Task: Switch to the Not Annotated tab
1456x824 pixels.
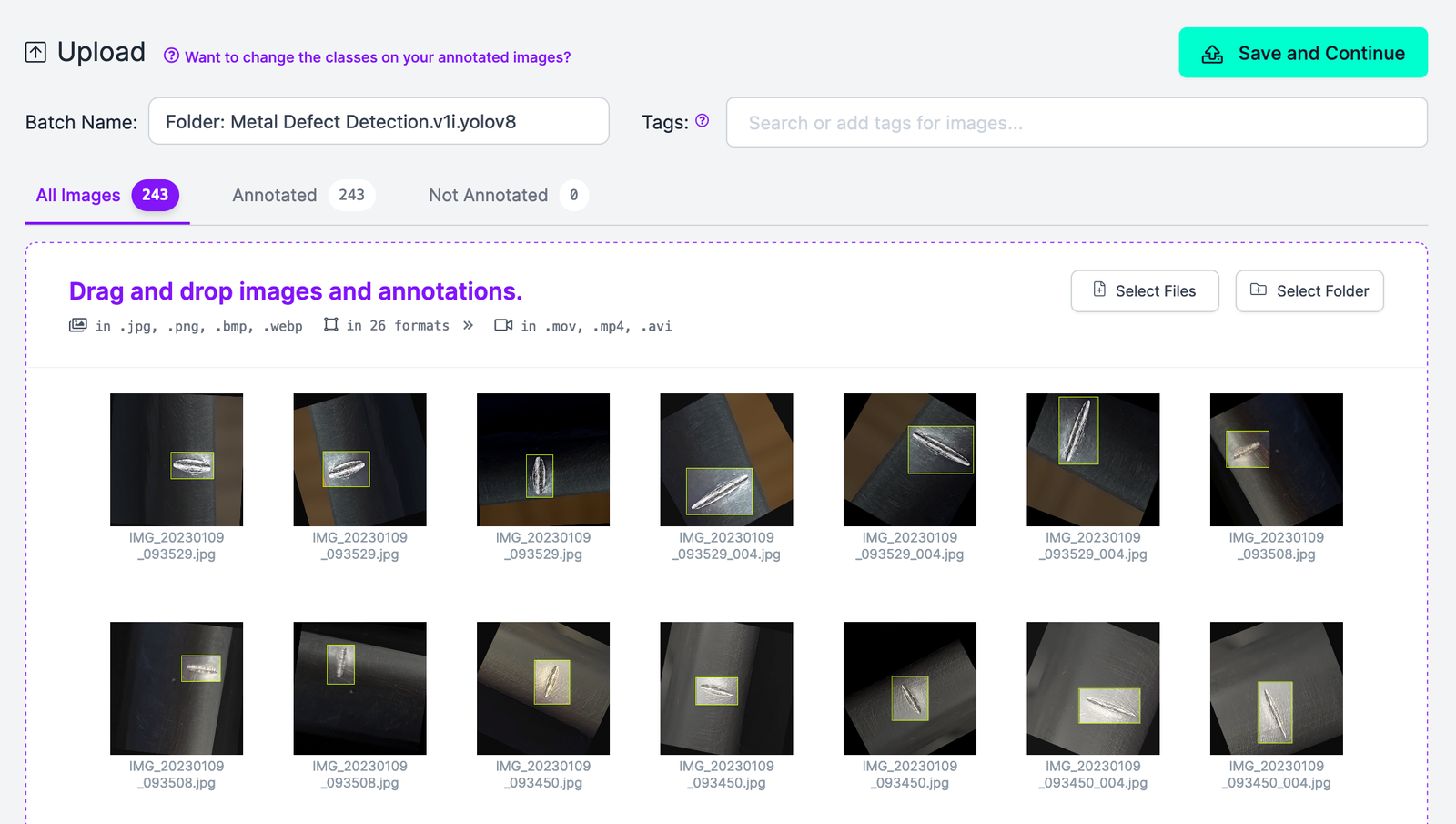Action: [x=488, y=195]
